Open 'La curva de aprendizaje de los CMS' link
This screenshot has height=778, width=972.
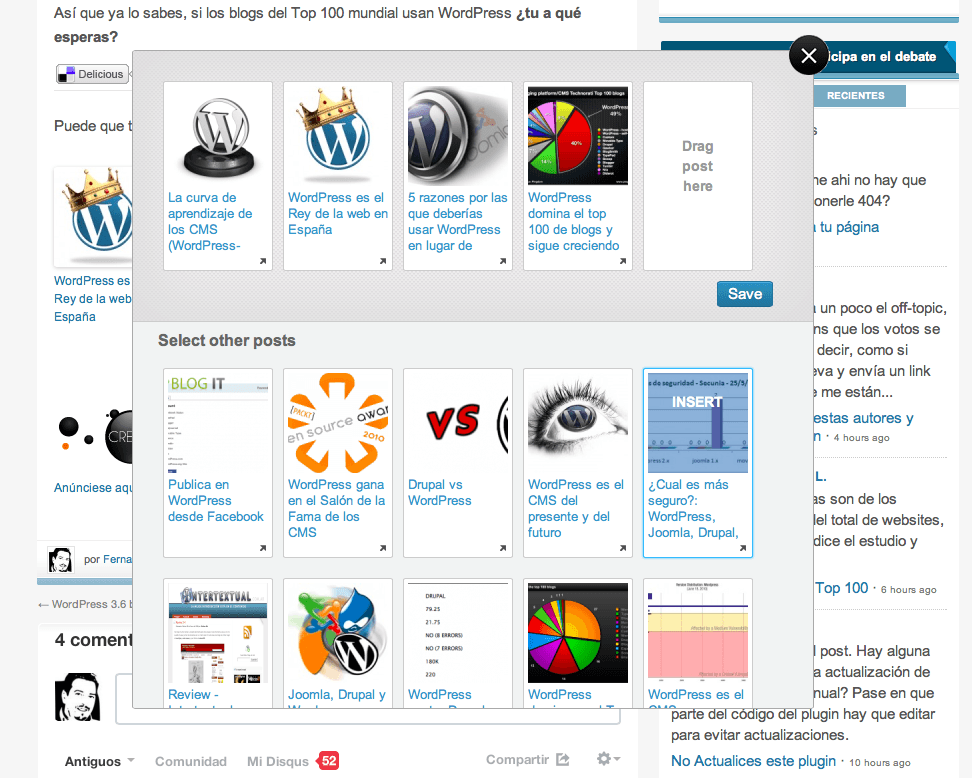210,221
